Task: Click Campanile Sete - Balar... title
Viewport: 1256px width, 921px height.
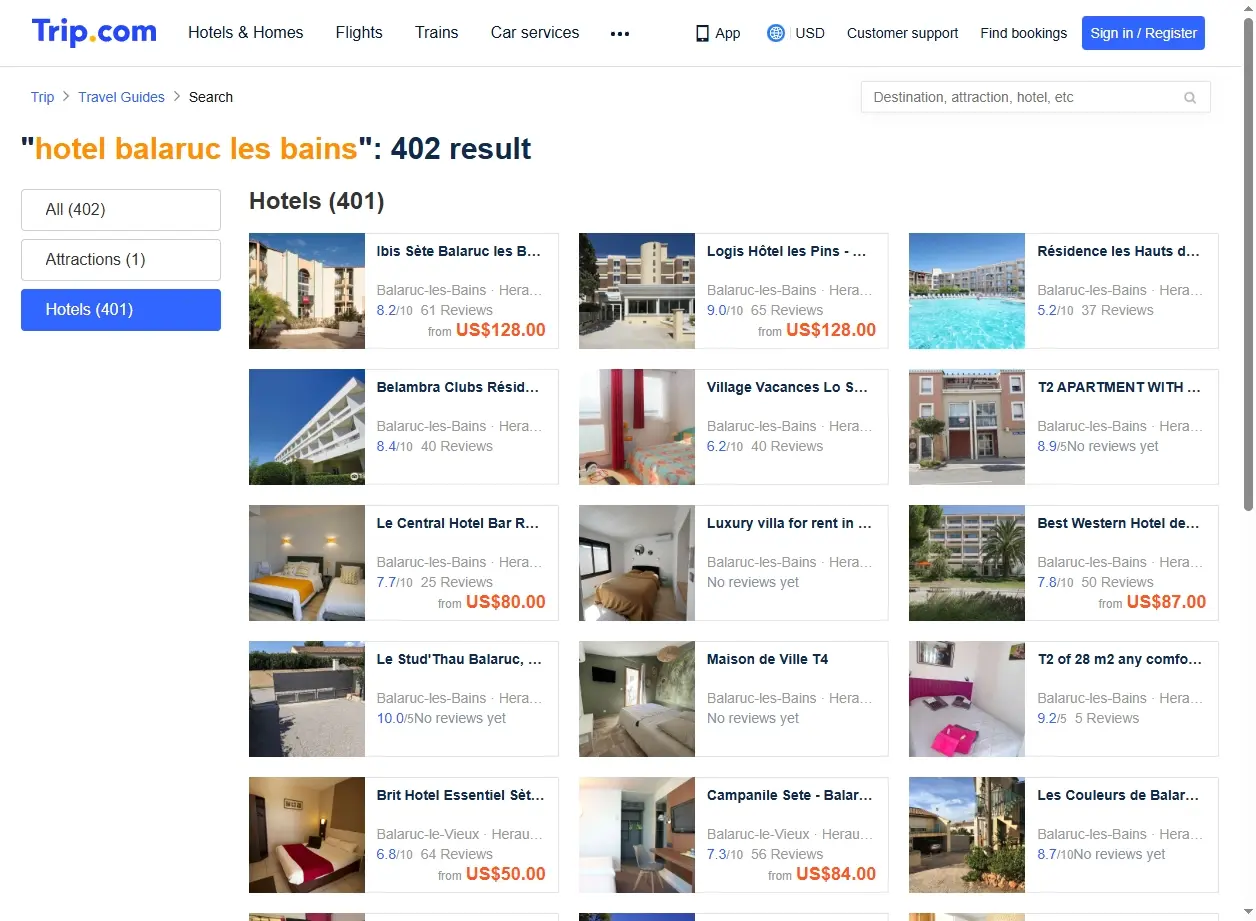Action: 790,795
